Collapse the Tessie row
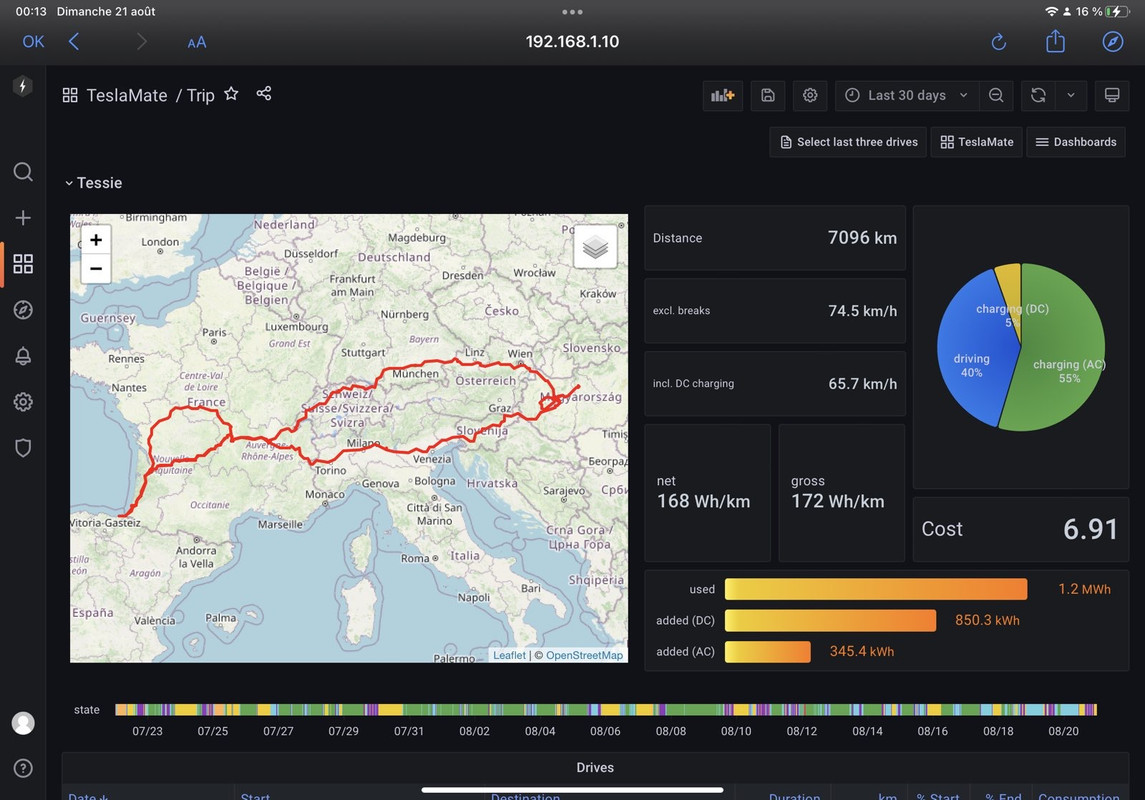Screen dimensions: 1145x800 point(93,182)
